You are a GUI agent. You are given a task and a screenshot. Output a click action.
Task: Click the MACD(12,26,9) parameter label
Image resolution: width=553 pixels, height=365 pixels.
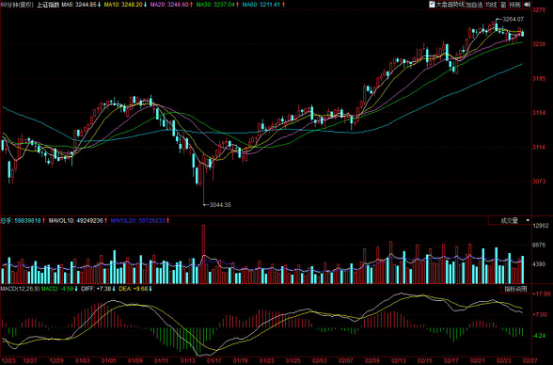[x=20, y=289]
